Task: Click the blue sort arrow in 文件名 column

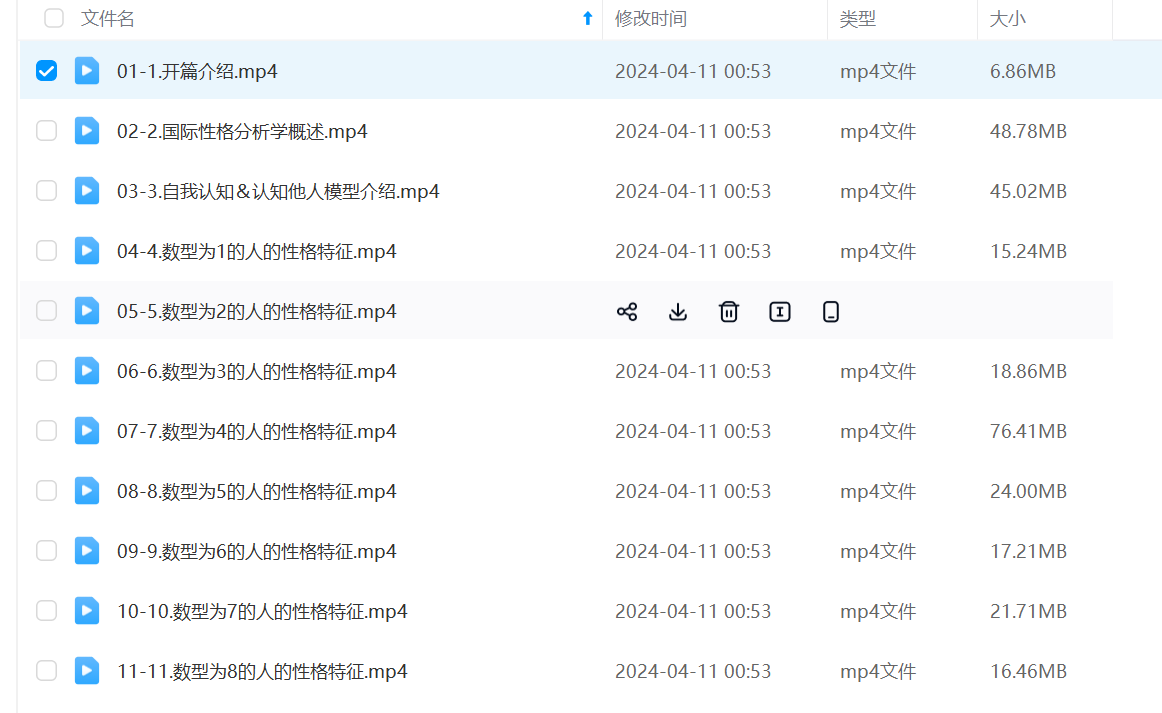Action: coord(588,18)
